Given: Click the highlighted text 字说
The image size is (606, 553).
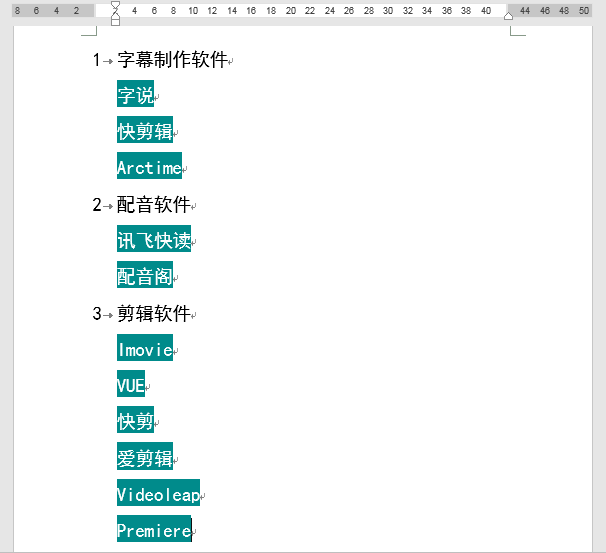Looking at the screenshot, I should click(x=135, y=94).
